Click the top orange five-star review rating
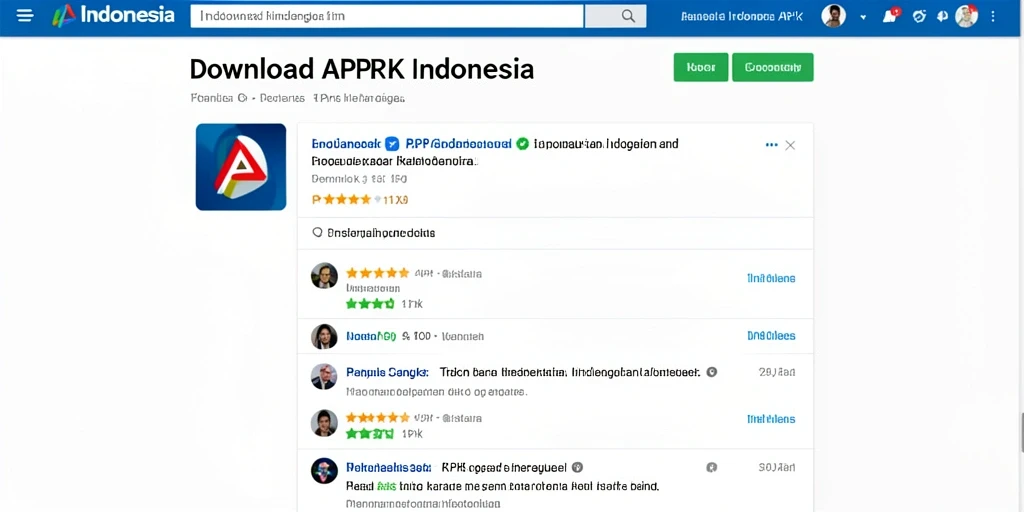The image size is (1024, 512). 377,273
